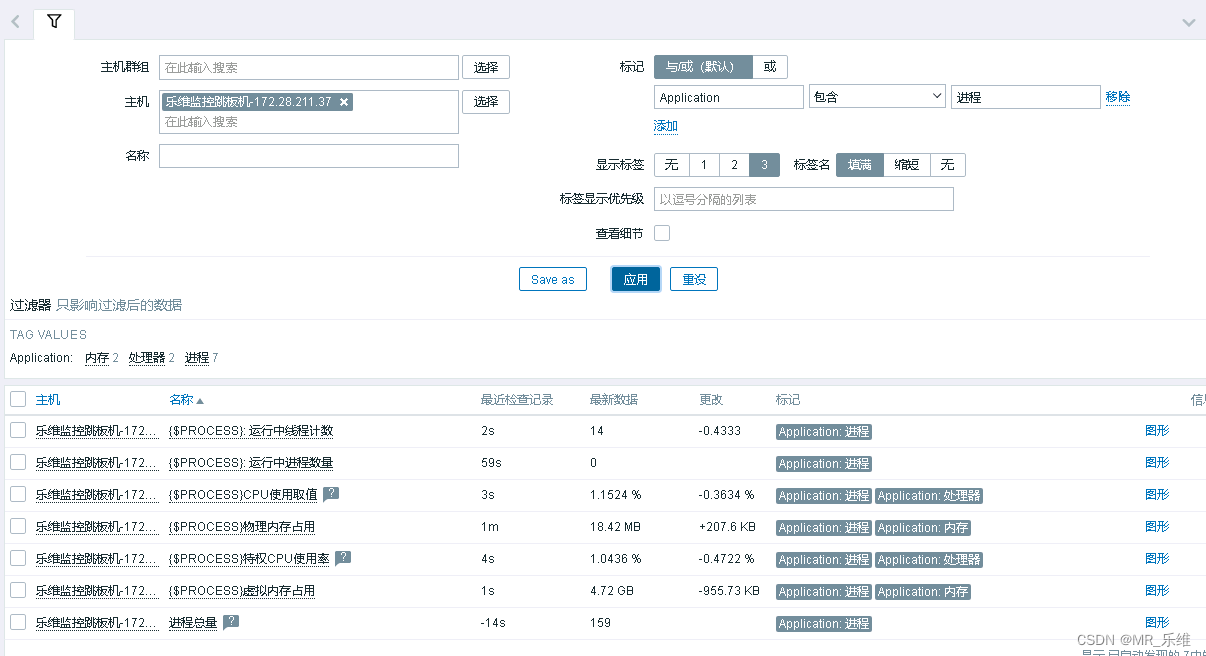Check the 运行中进程数量 row checkbox

pyautogui.click(x=18, y=462)
